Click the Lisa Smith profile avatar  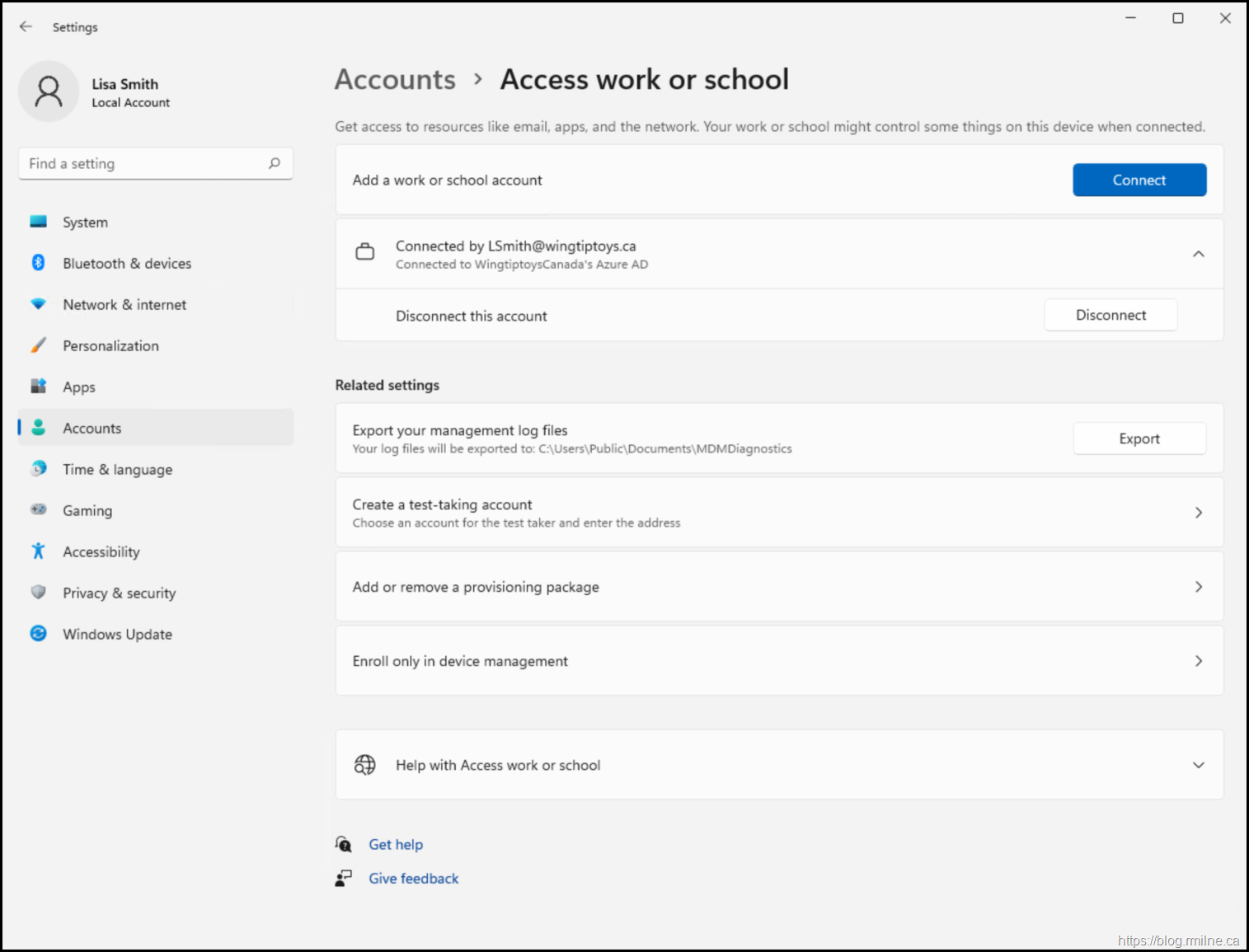pyautogui.click(x=49, y=91)
